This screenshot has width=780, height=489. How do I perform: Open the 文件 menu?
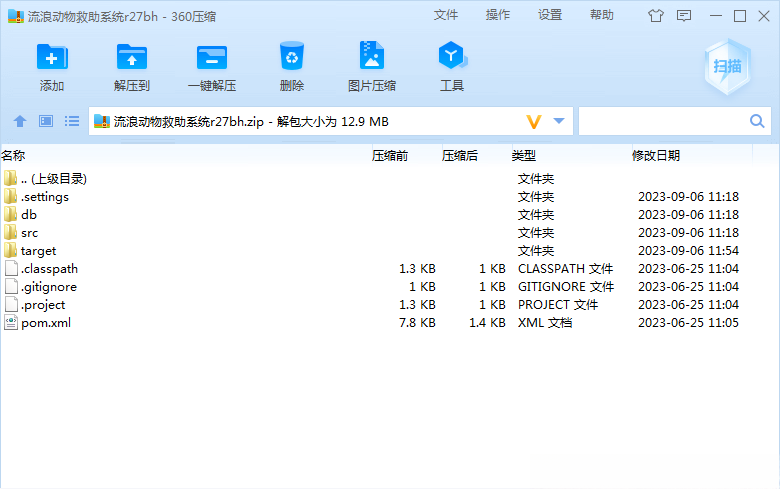click(x=446, y=15)
